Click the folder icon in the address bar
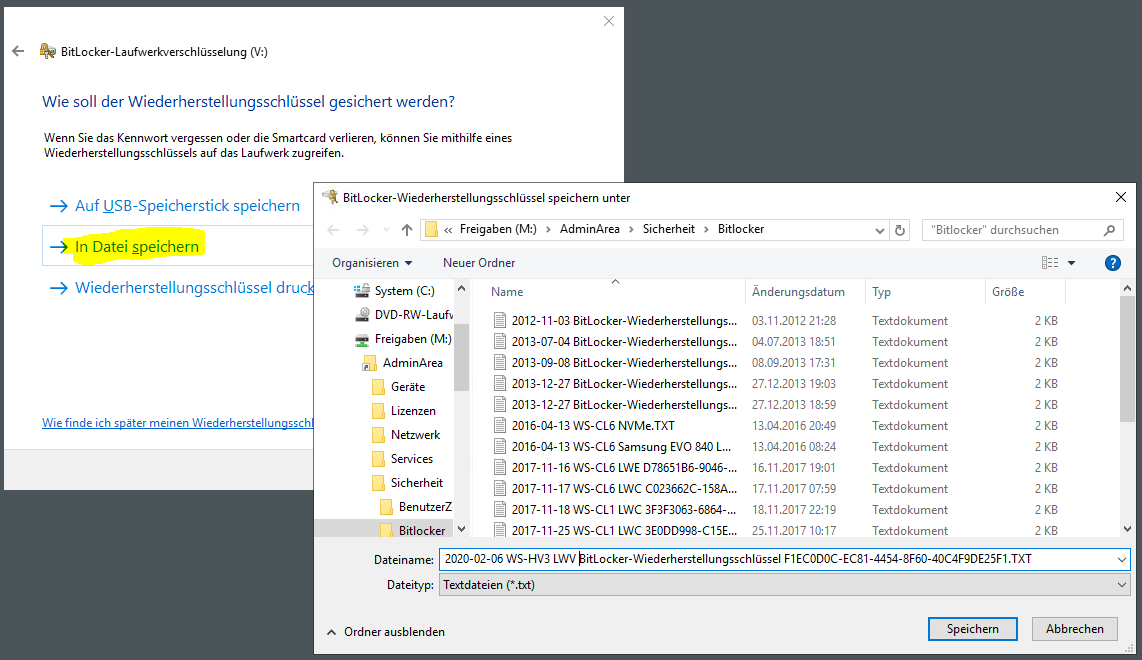 point(431,229)
